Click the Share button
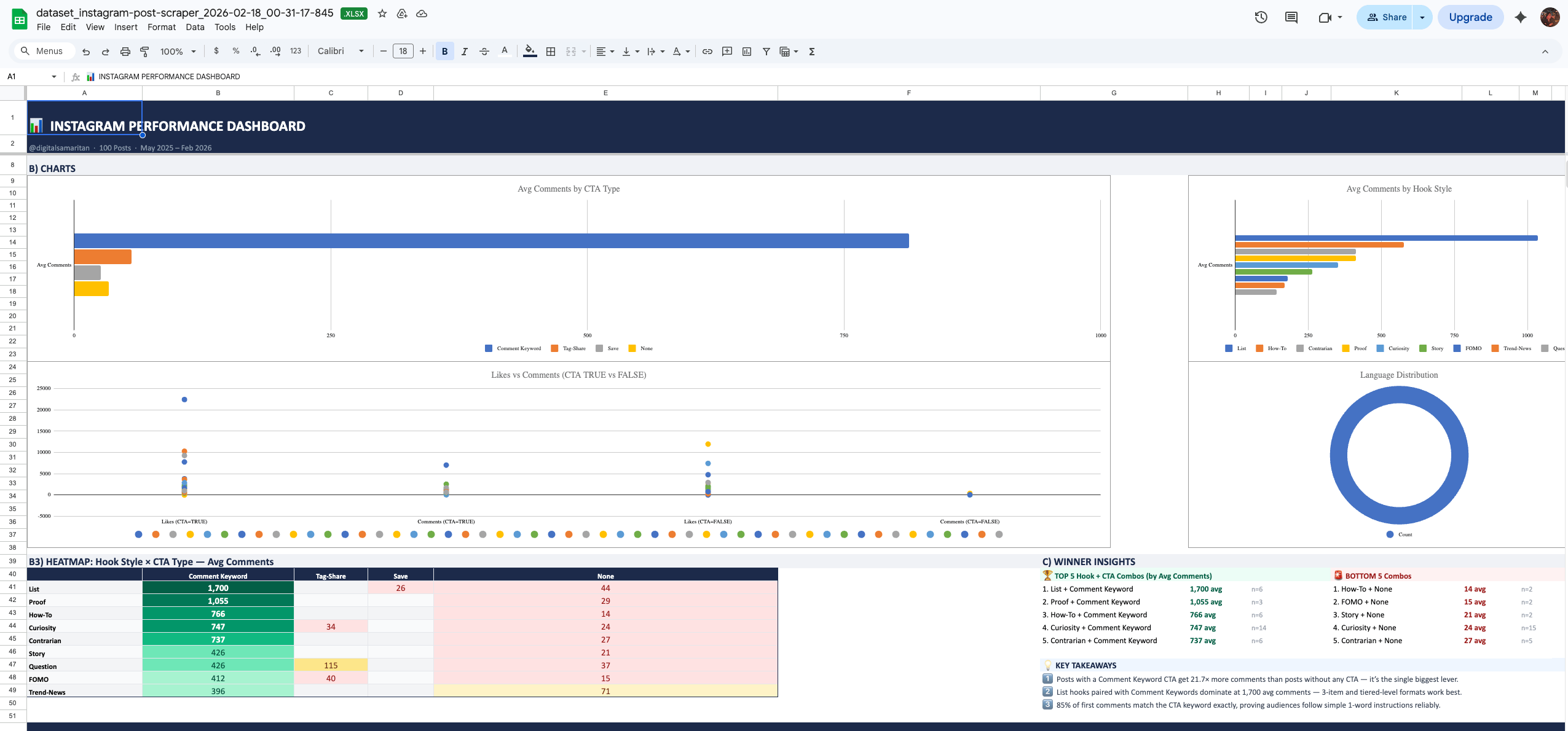This screenshot has width=1568, height=731. [1386, 17]
